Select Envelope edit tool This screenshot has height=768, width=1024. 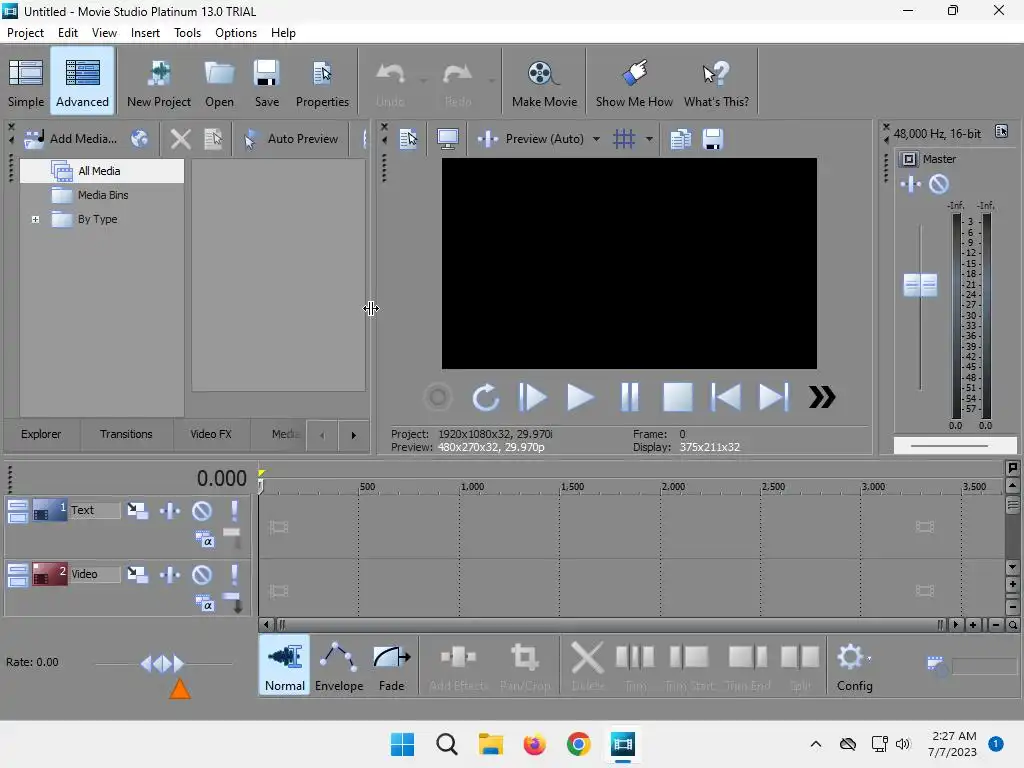click(x=339, y=665)
